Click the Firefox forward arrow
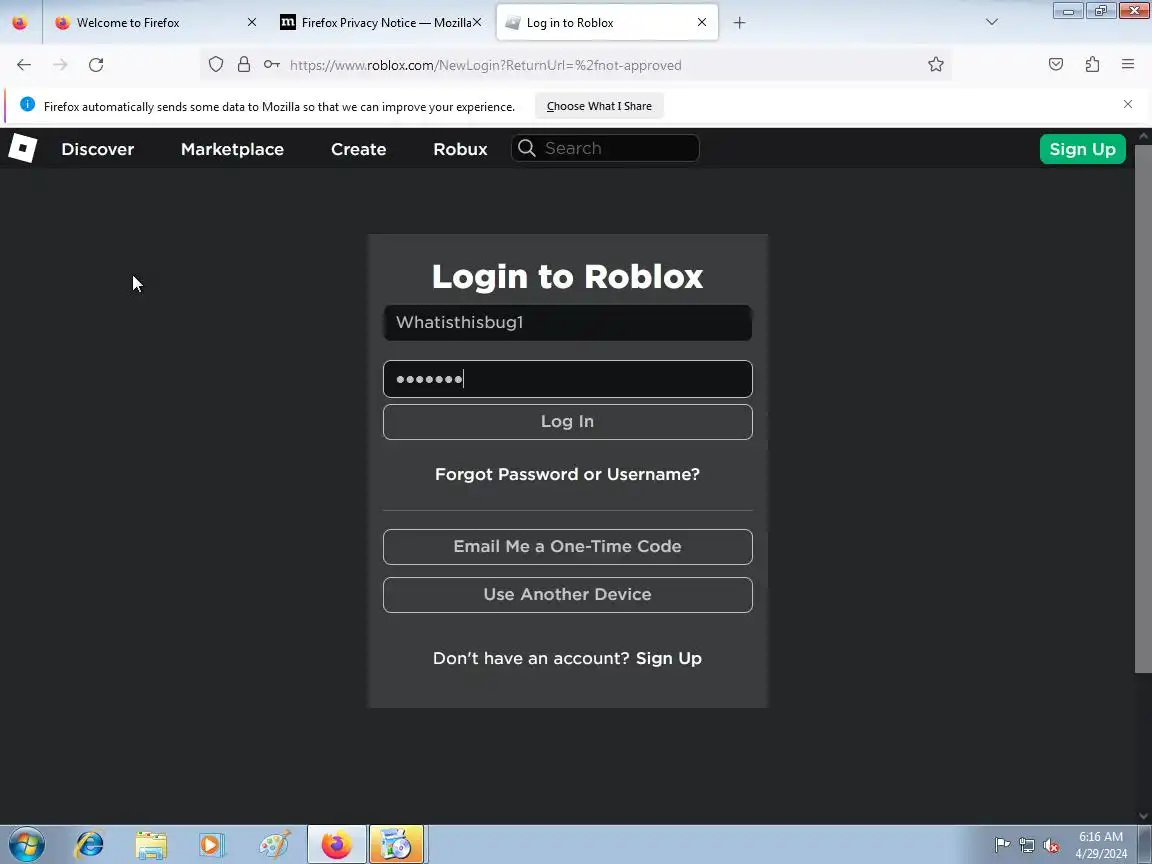The height and width of the screenshot is (864, 1152). [x=60, y=65]
